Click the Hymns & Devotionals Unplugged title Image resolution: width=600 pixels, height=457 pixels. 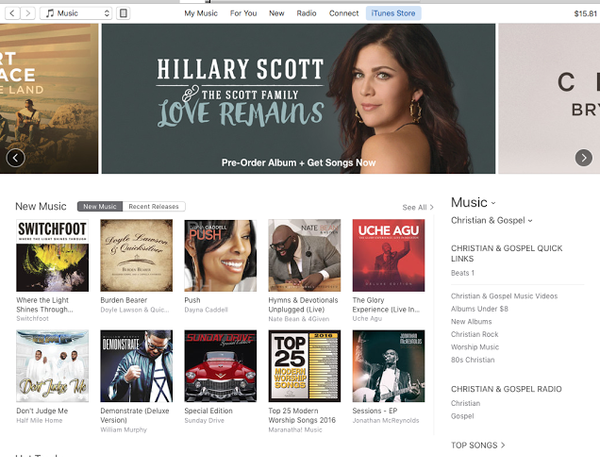tap(303, 305)
